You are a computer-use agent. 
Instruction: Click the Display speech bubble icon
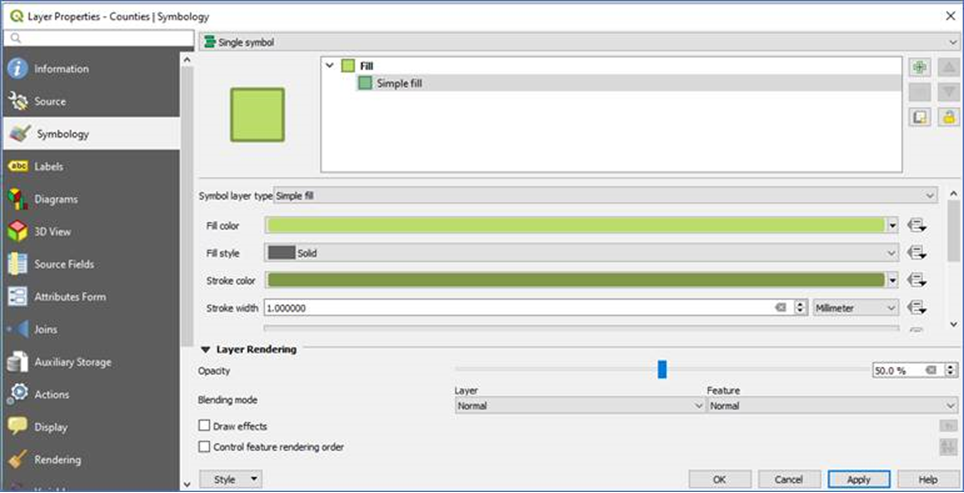[18, 427]
